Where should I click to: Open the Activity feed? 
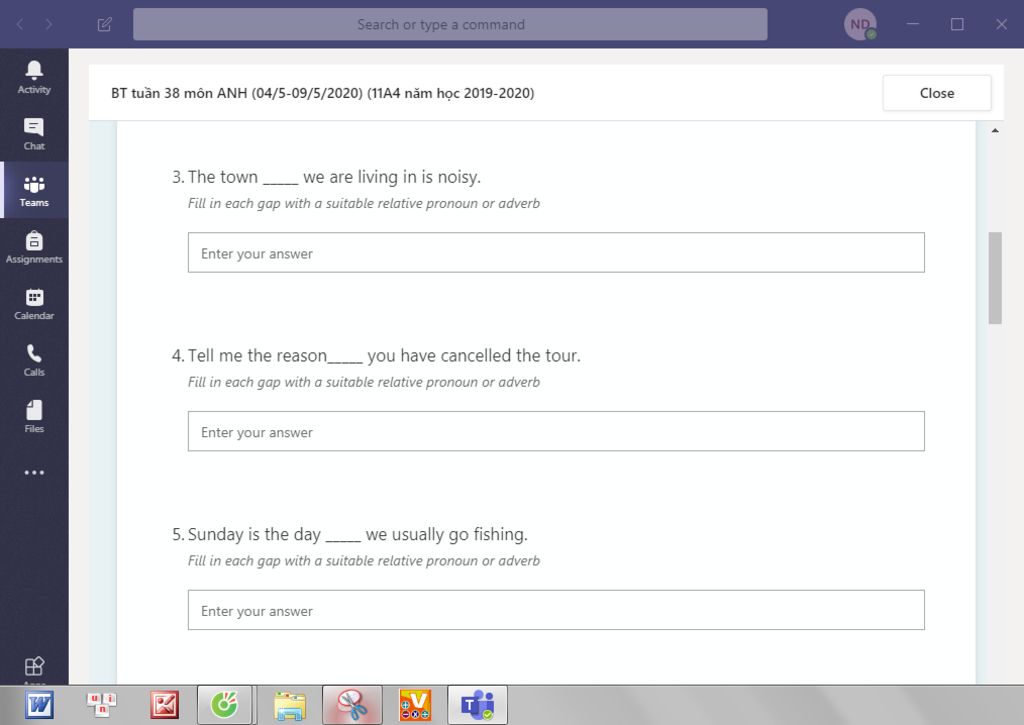[x=34, y=77]
